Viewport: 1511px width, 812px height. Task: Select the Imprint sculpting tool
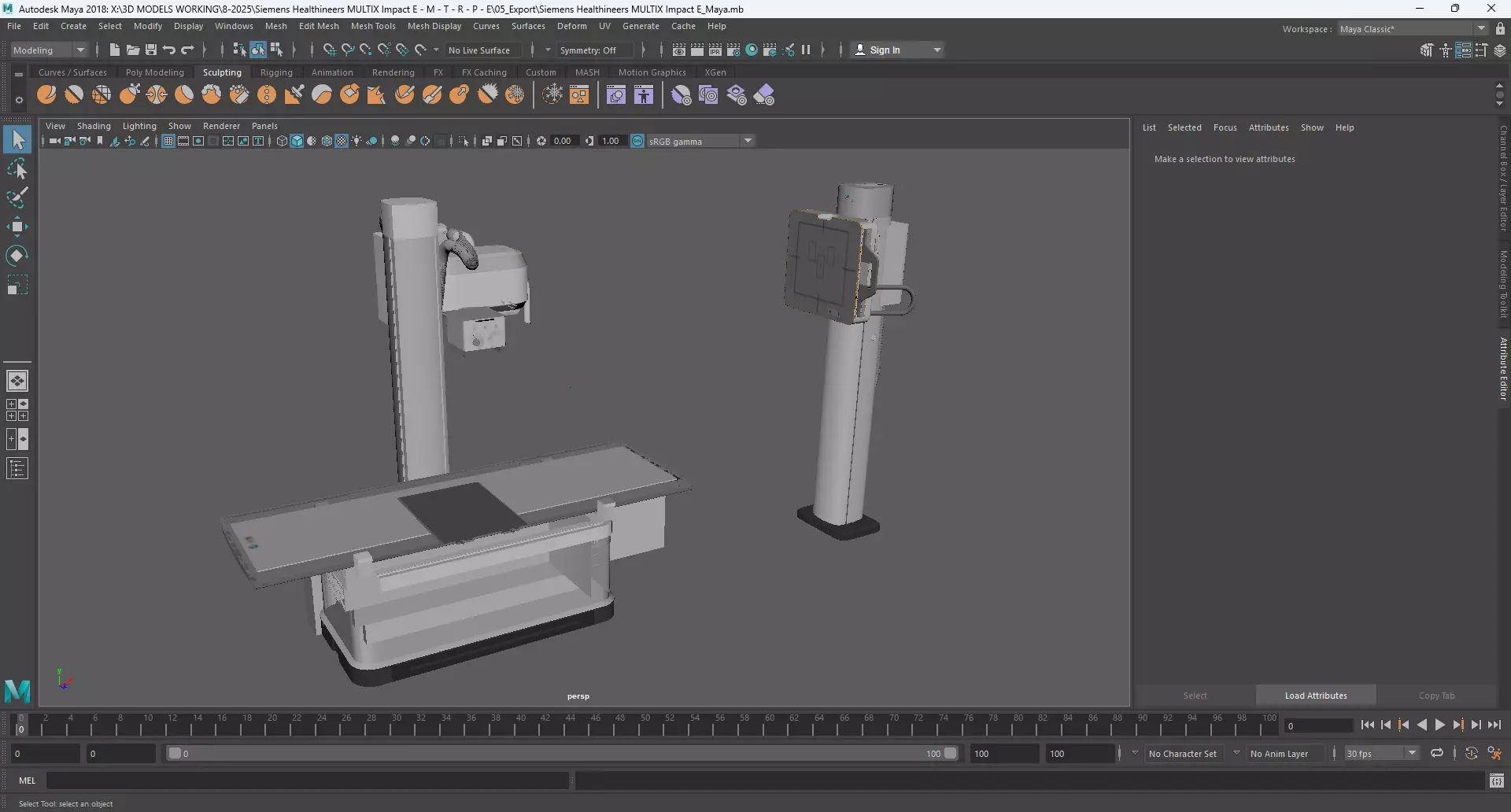tap(294, 95)
